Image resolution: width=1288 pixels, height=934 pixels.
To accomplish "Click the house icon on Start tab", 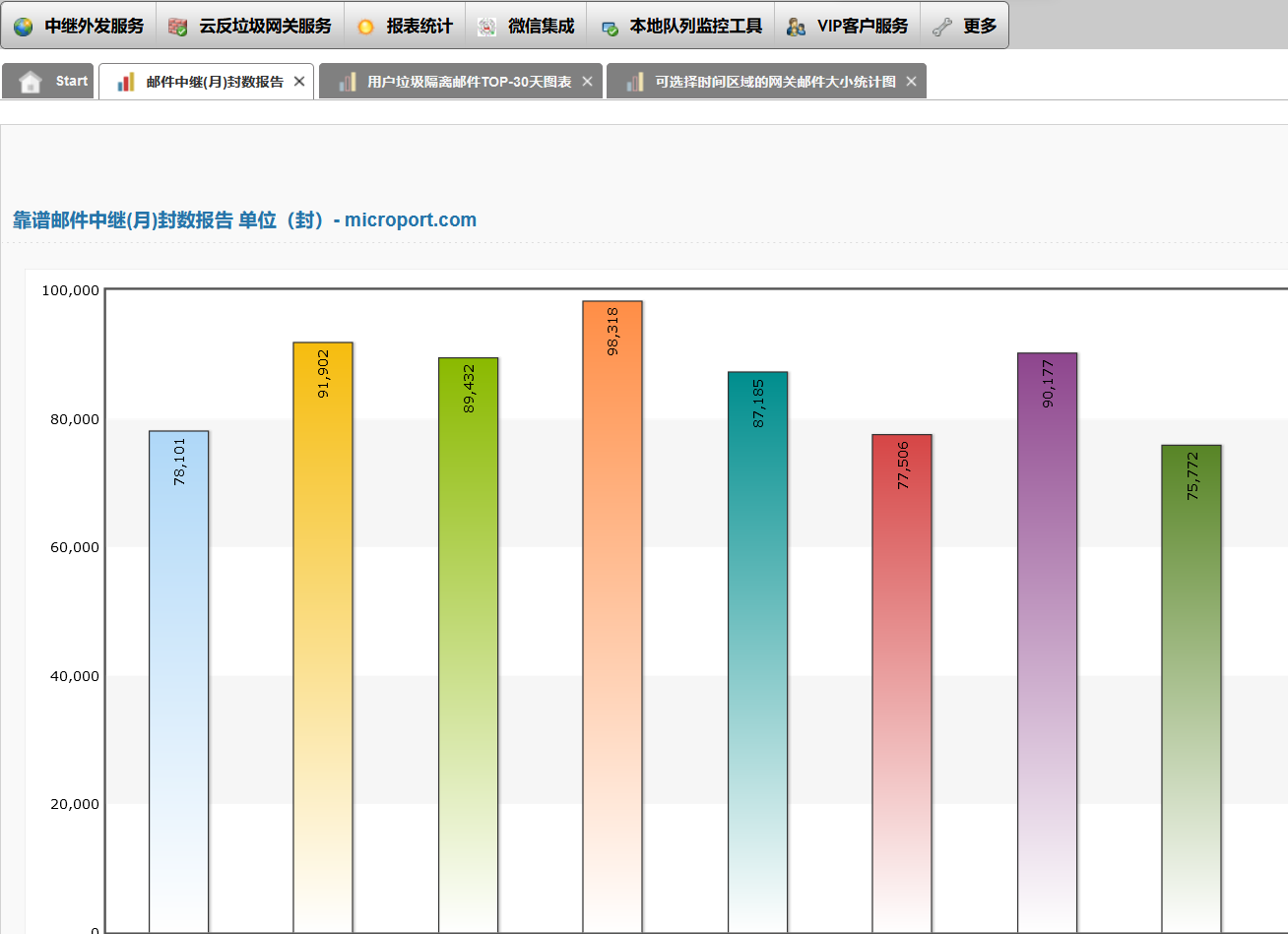I will [31, 82].
